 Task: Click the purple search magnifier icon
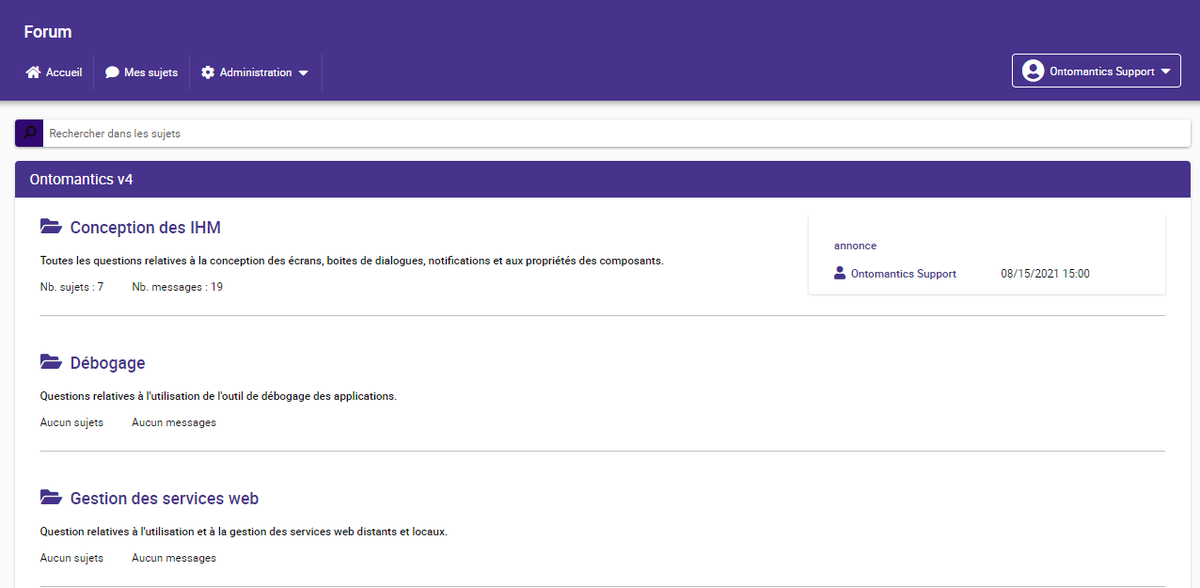[29, 133]
